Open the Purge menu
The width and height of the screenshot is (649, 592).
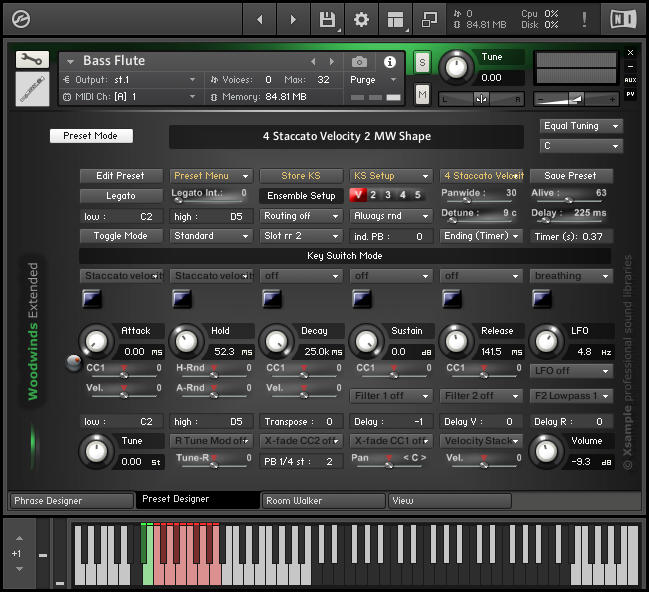tap(373, 80)
